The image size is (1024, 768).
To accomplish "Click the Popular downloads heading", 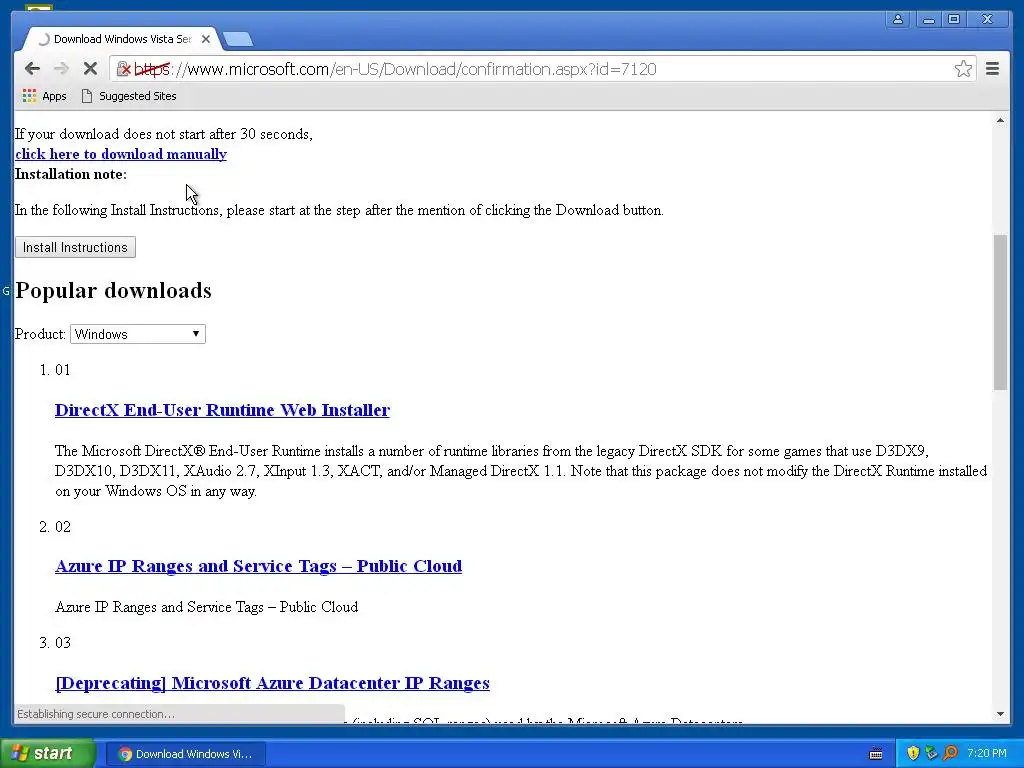I will pyautogui.click(x=113, y=291).
